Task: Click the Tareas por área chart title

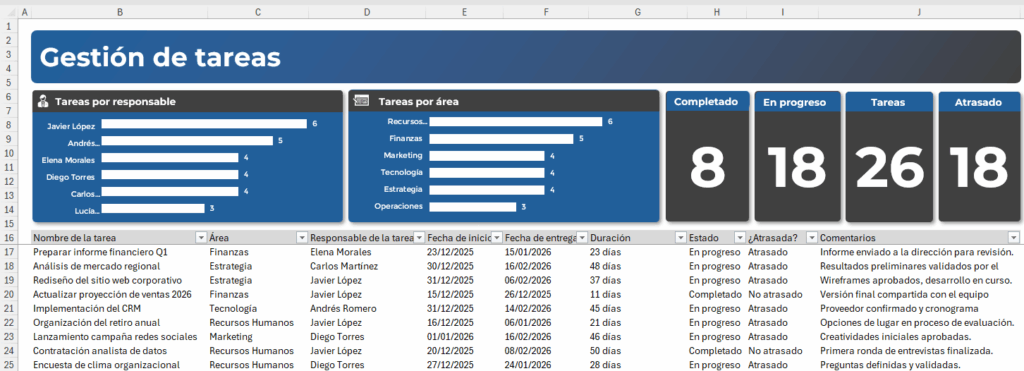Action: [x=418, y=102]
